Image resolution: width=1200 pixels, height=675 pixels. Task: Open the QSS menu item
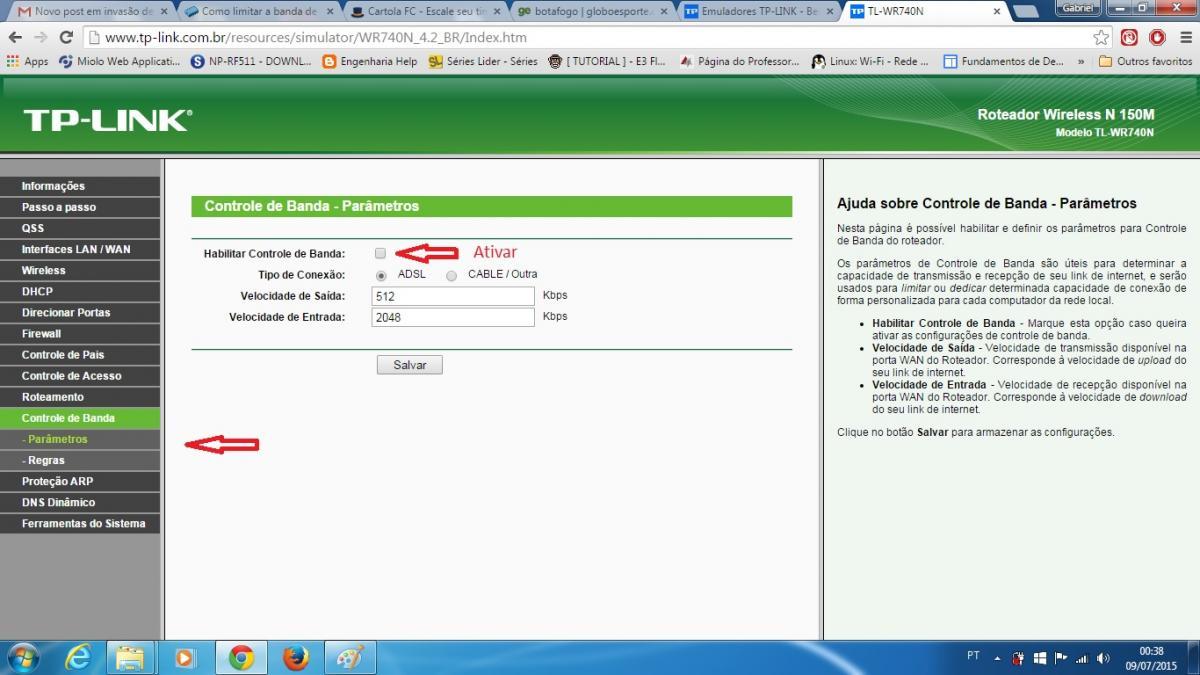tap(80, 228)
